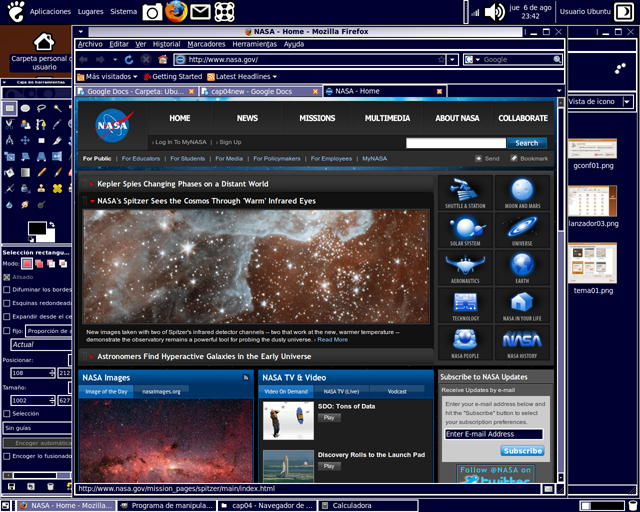Toggle the Esquinas redondeadas checkbox
The image size is (640, 512).
pyautogui.click(x=7, y=303)
